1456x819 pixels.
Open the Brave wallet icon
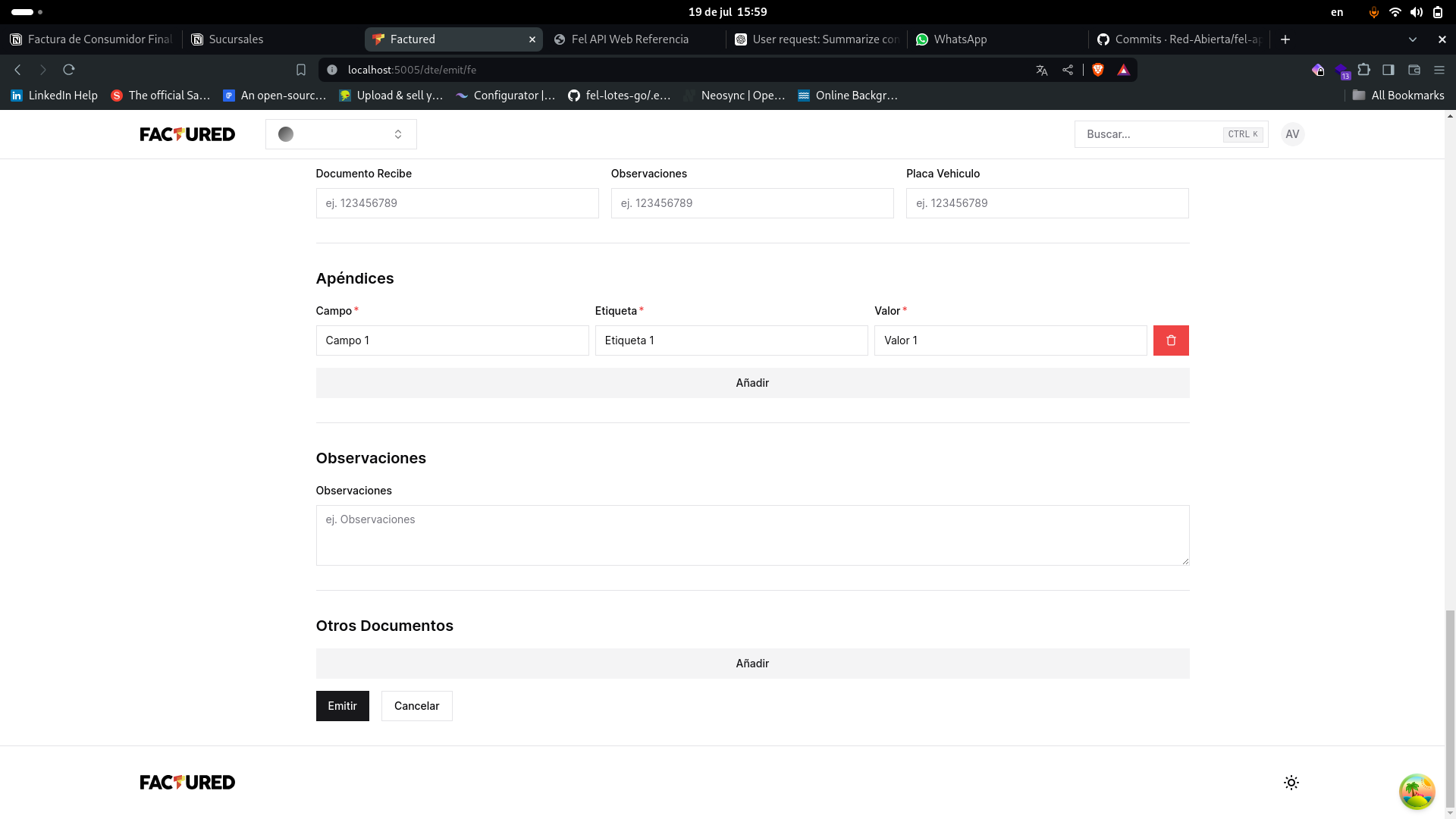click(x=1414, y=70)
